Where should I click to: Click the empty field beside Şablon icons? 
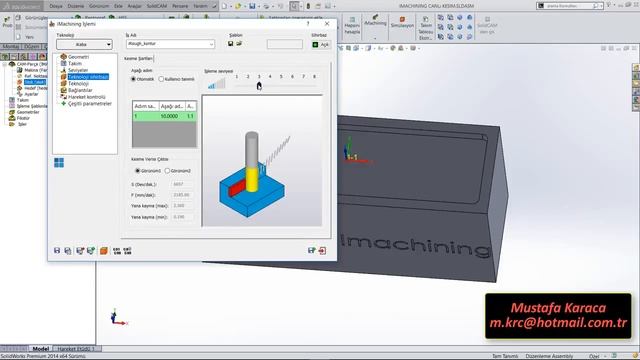pyautogui.click(x=284, y=44)
